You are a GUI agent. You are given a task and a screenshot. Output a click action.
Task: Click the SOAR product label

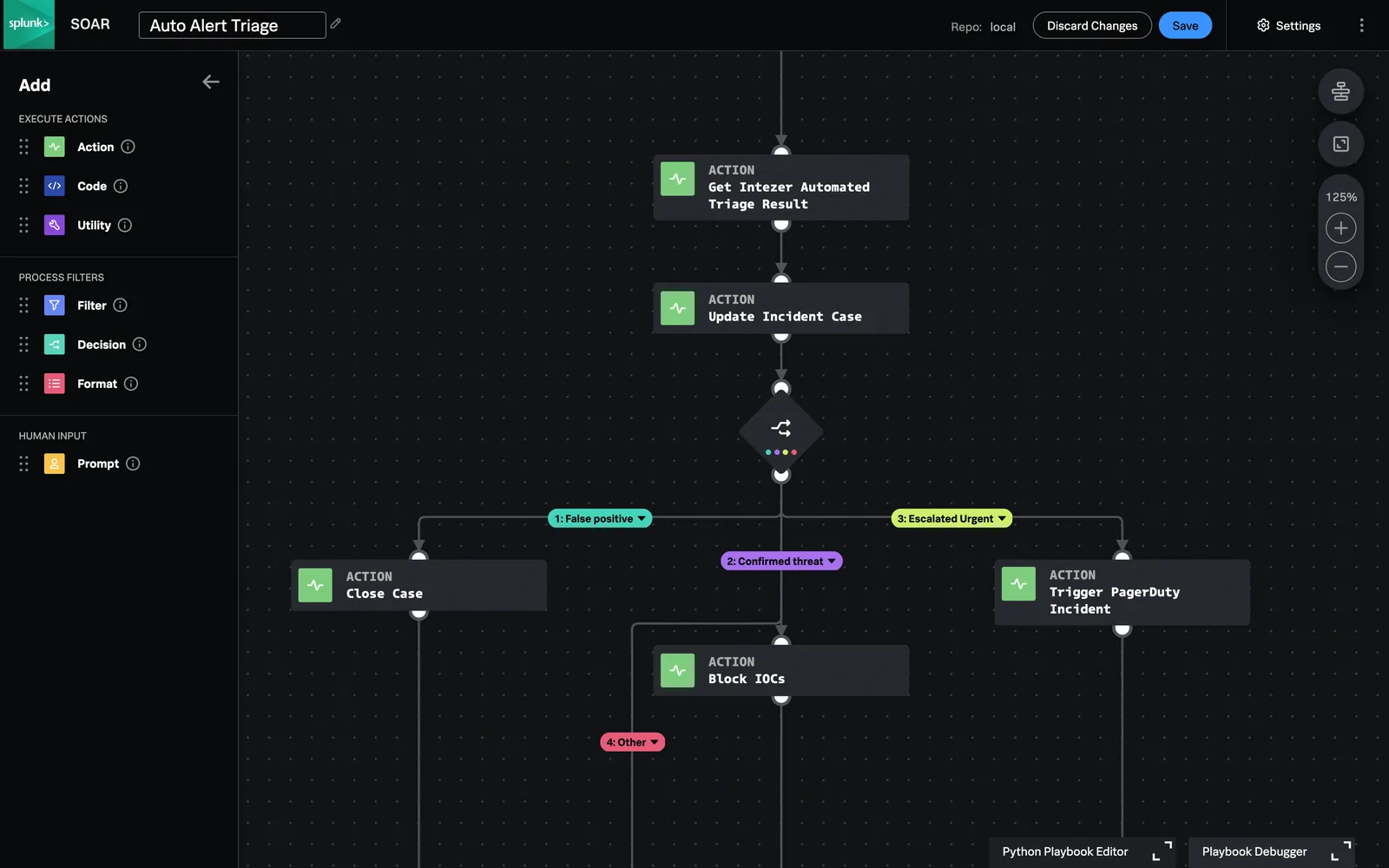pyautogui.click(x=90, y=24)
